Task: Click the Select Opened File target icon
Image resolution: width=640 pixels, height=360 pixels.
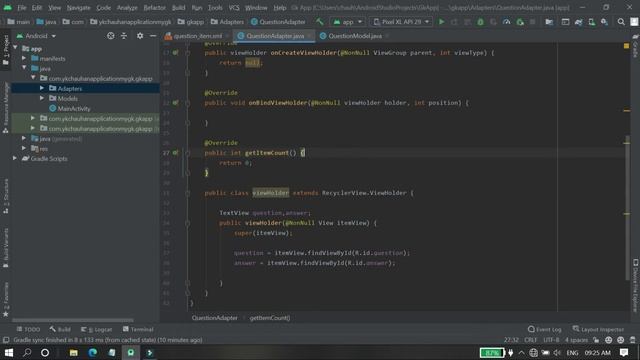Action: tap(111, 36)
